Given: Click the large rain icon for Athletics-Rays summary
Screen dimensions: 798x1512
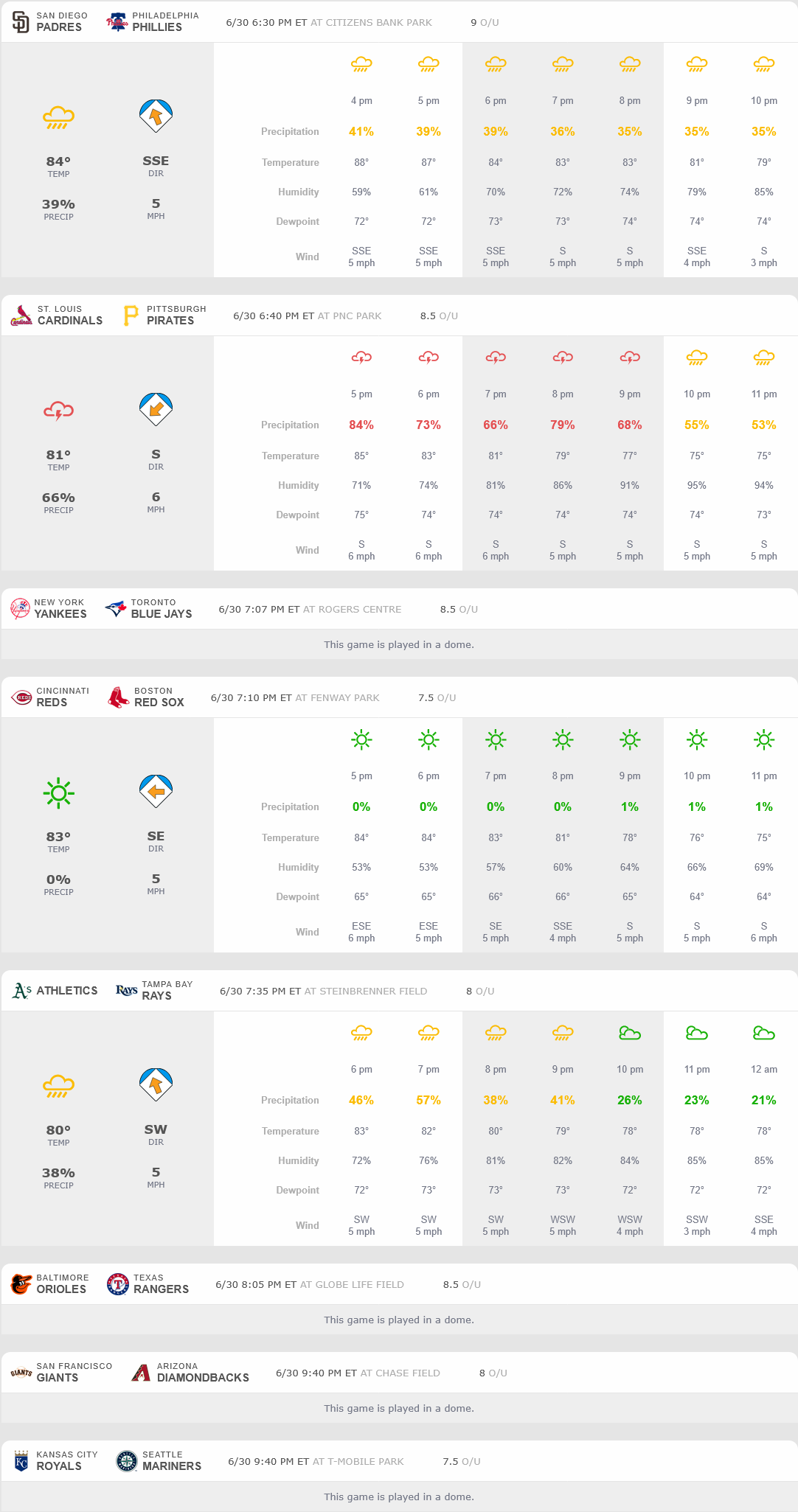Looking at the screenshot, I should click(x=58, y=1086).
